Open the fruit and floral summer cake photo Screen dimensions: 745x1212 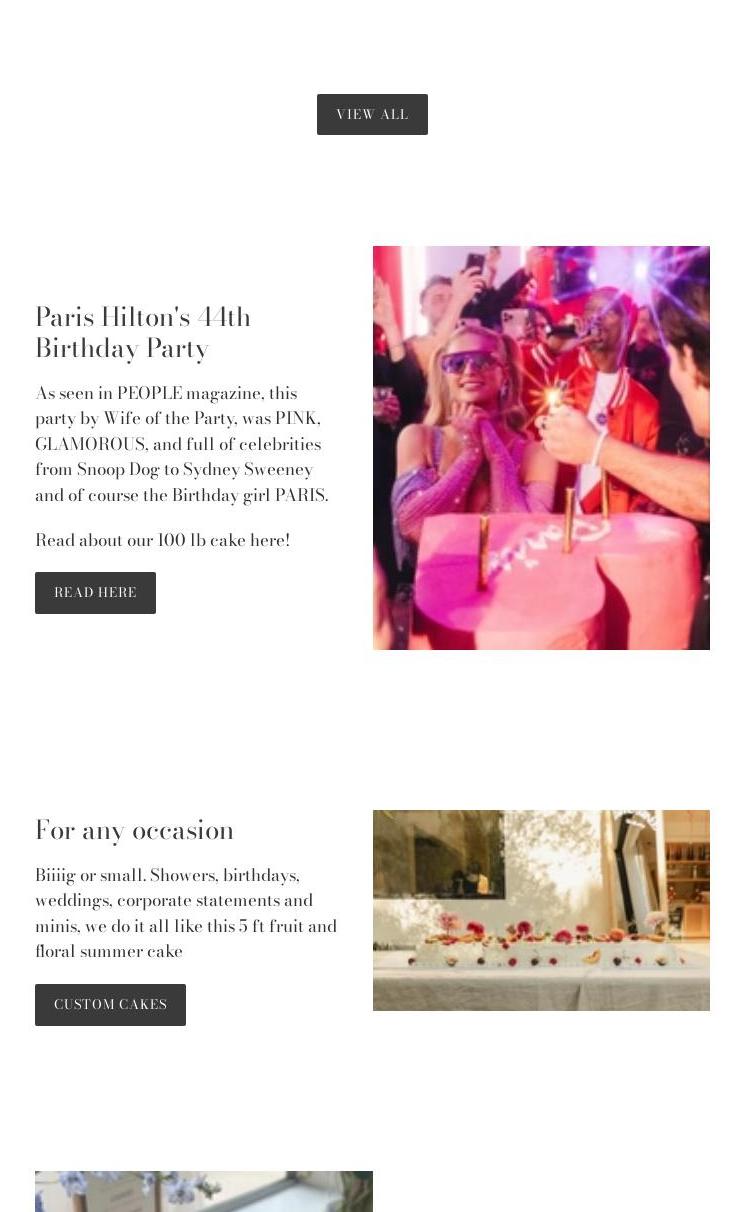pyautogui.click(x=541, y=910)
